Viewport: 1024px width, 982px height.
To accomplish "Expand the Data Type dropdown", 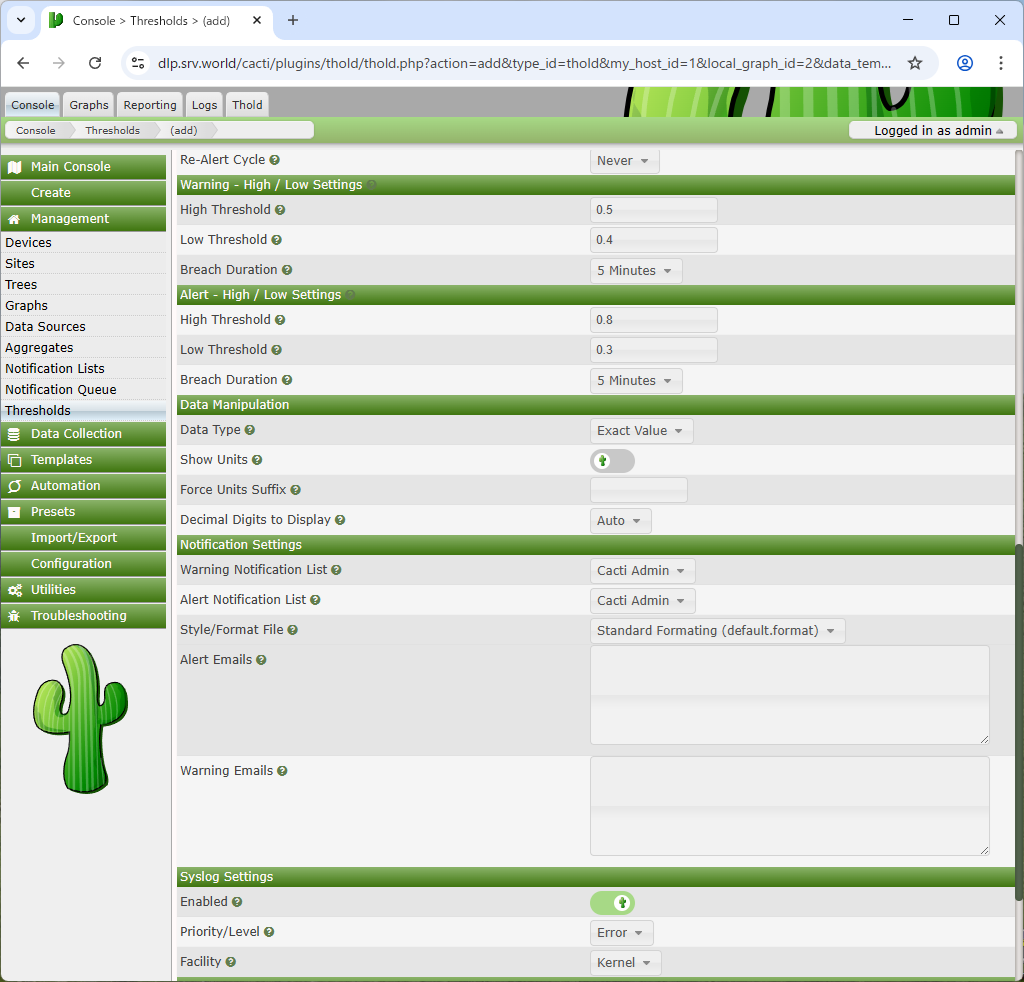I will [641, 431].
